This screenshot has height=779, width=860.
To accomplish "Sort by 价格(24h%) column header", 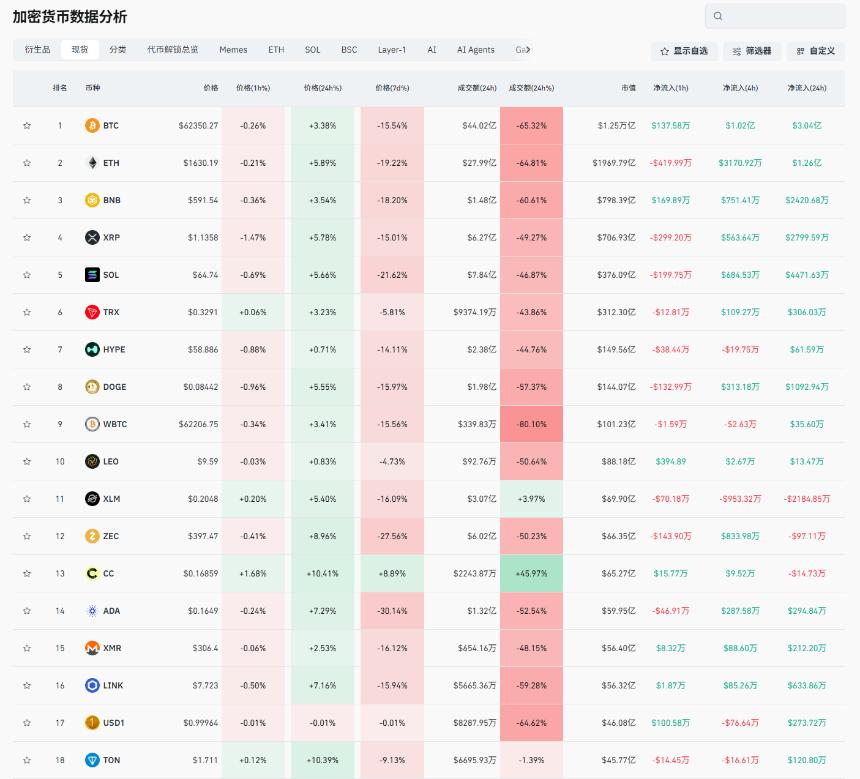I will coord(322,88).
